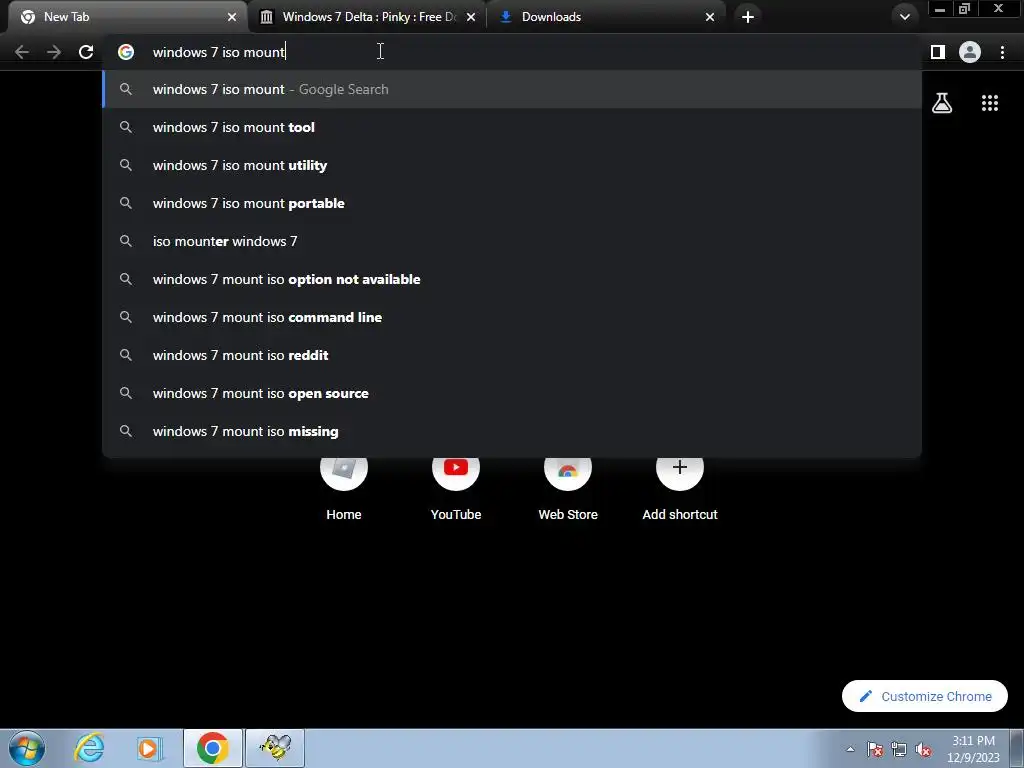Viewport: 1024px width, 768px height.
Task: Select suggestion 'windows 7 iso mount portable'
Action: (512, 203)
